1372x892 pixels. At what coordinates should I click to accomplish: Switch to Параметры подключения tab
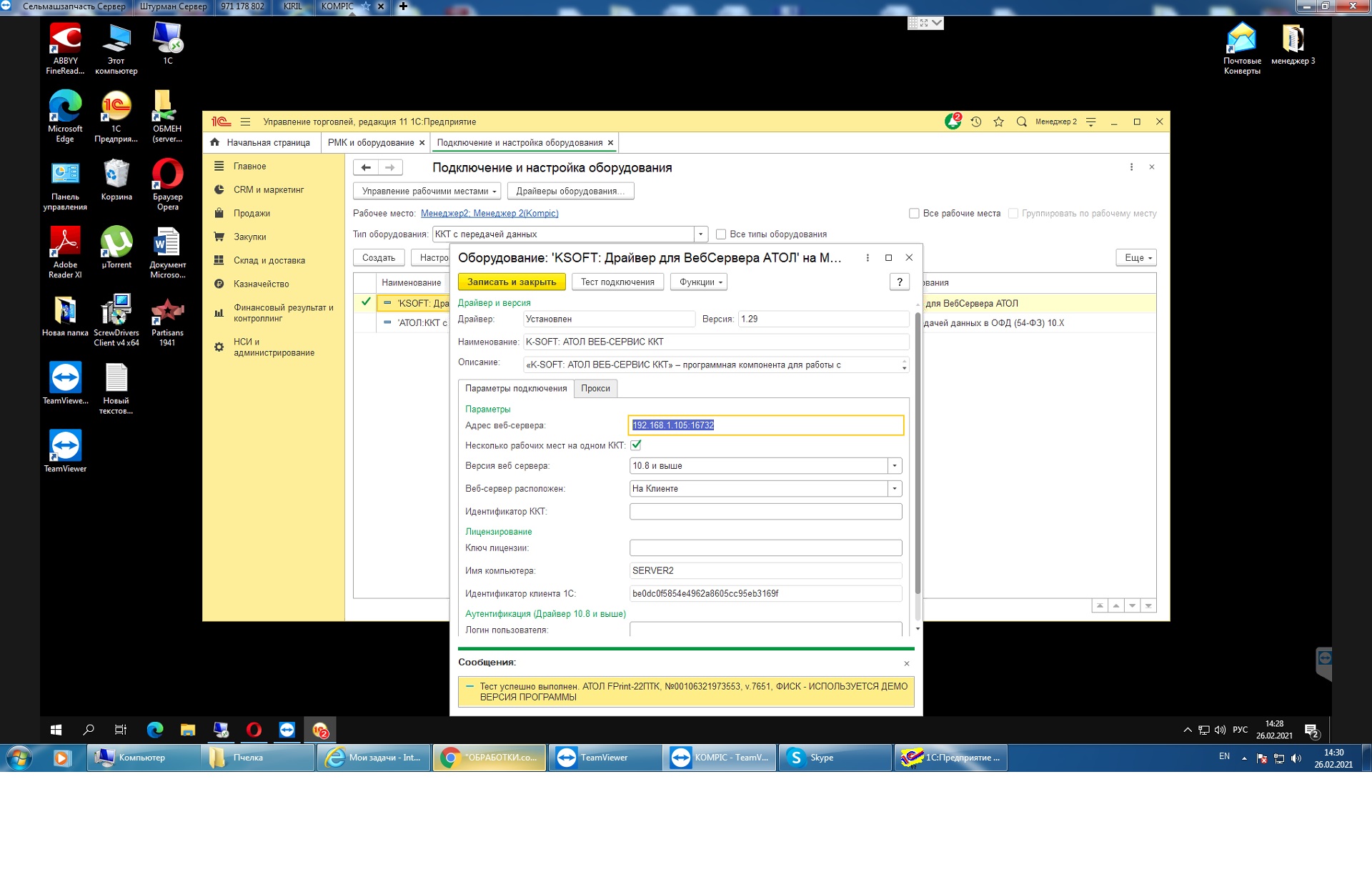click(x=516, y=388)
